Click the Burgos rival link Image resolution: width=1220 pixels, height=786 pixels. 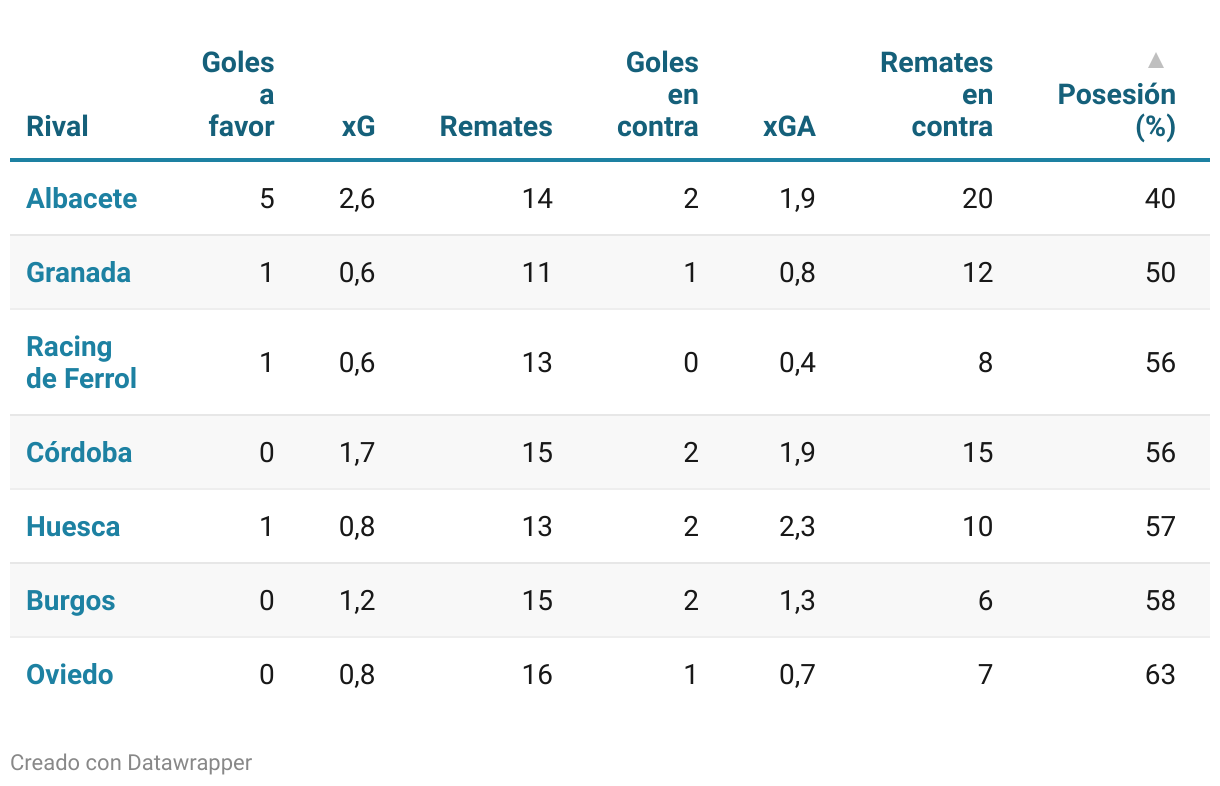tap(71, 600)
